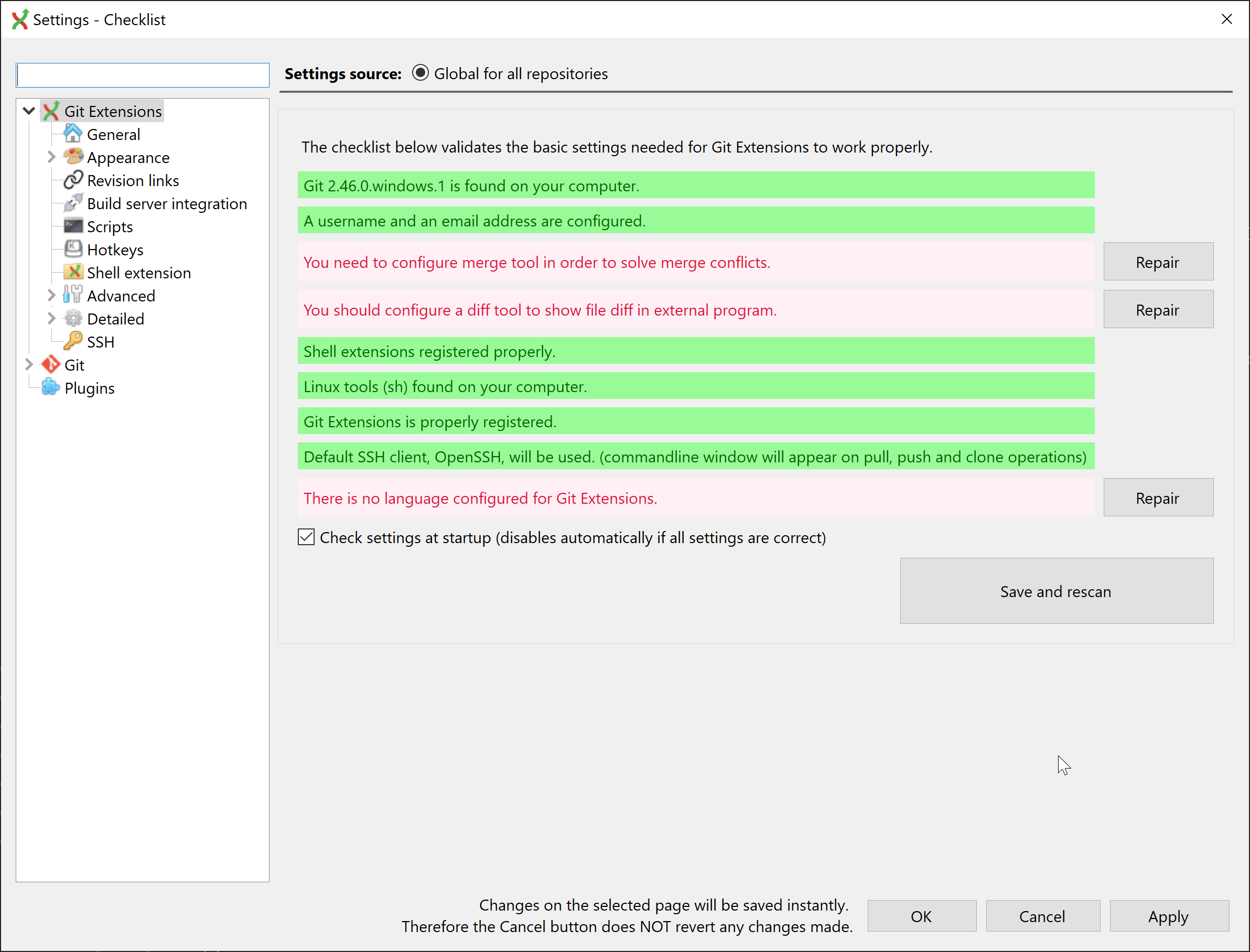The image size is (1250, 952).
Task: Click the Shell extension icon
Action: [x=73, y=273]
